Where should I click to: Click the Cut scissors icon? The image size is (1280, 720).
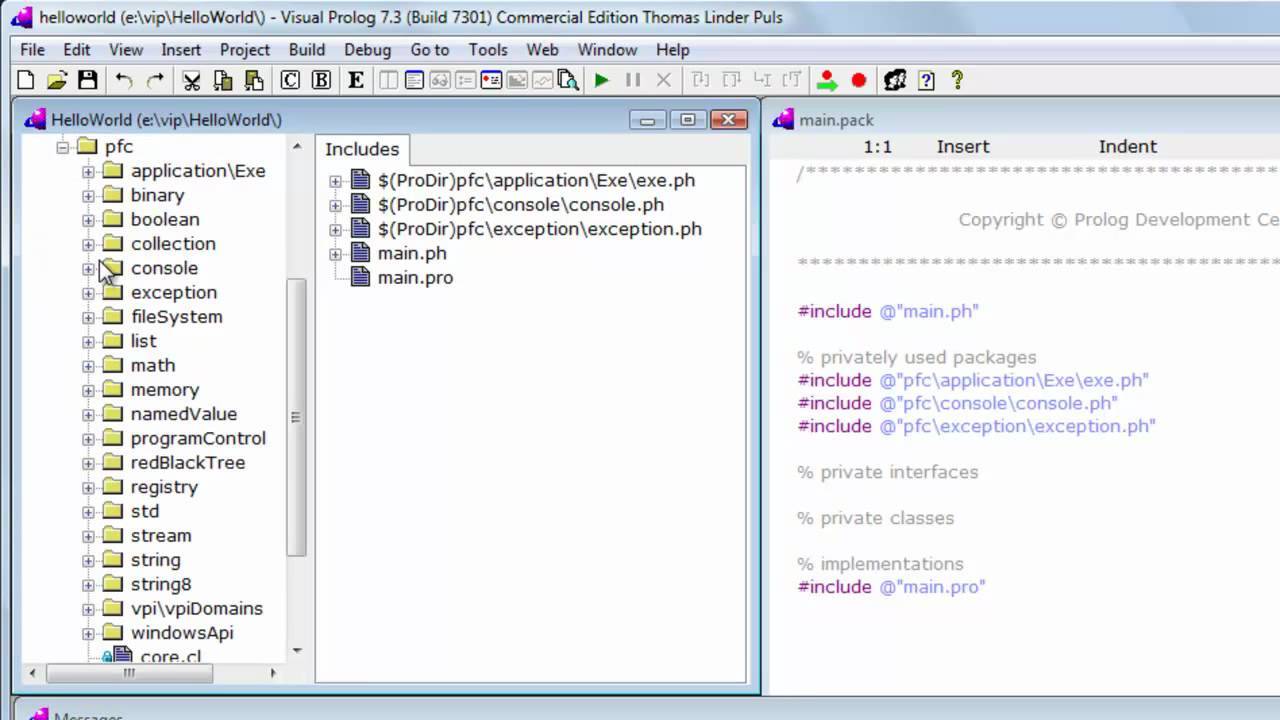(x=191, y=81)
